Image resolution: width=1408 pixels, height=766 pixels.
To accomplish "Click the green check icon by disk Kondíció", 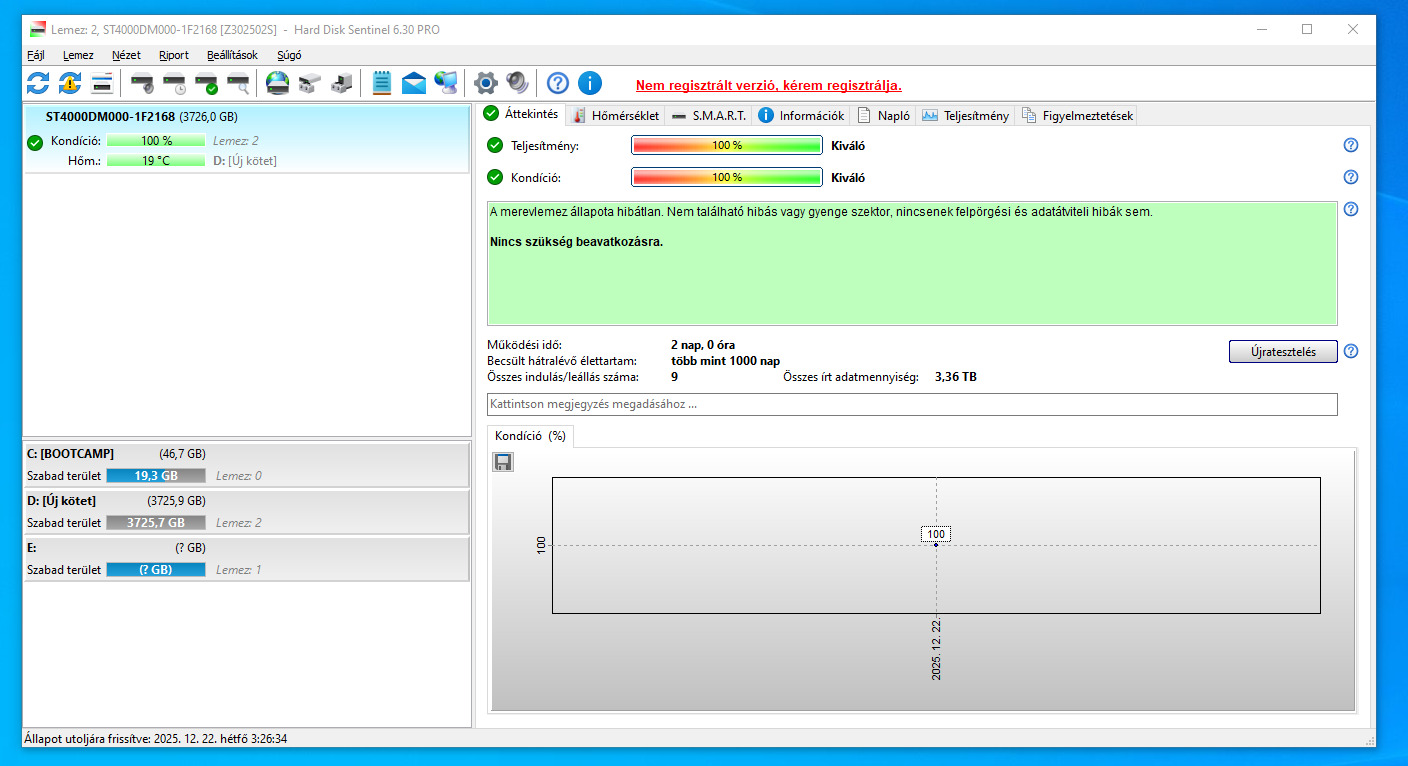I will tap(35, 142).
